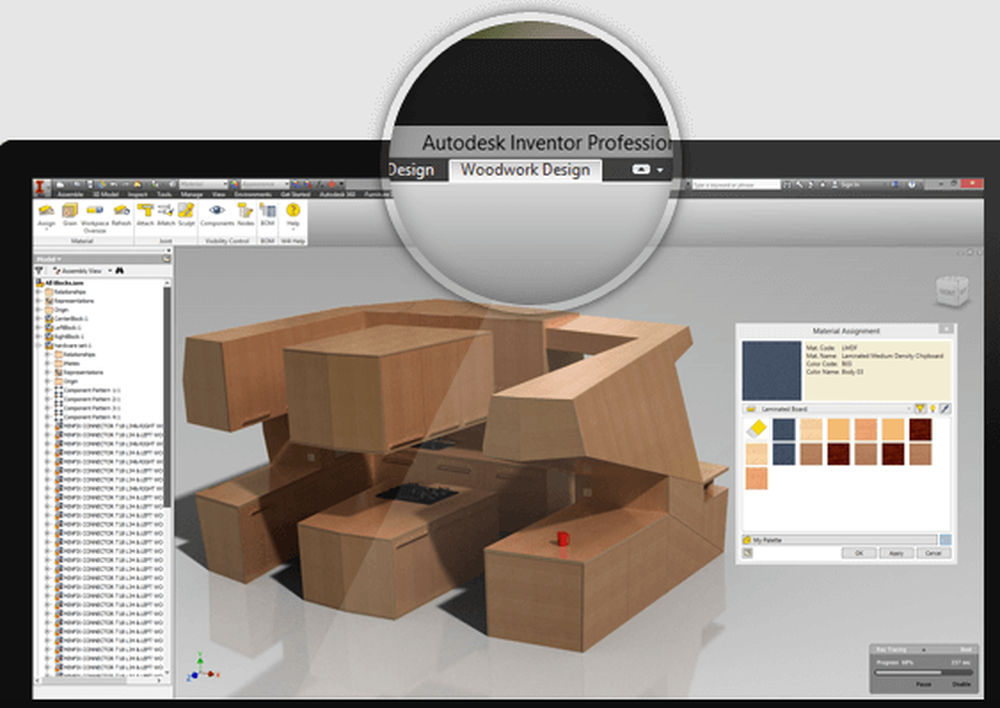The height and width of the screenshot is (708, 1000).
Task: Click the Refresh material icon
Action: 121,214
